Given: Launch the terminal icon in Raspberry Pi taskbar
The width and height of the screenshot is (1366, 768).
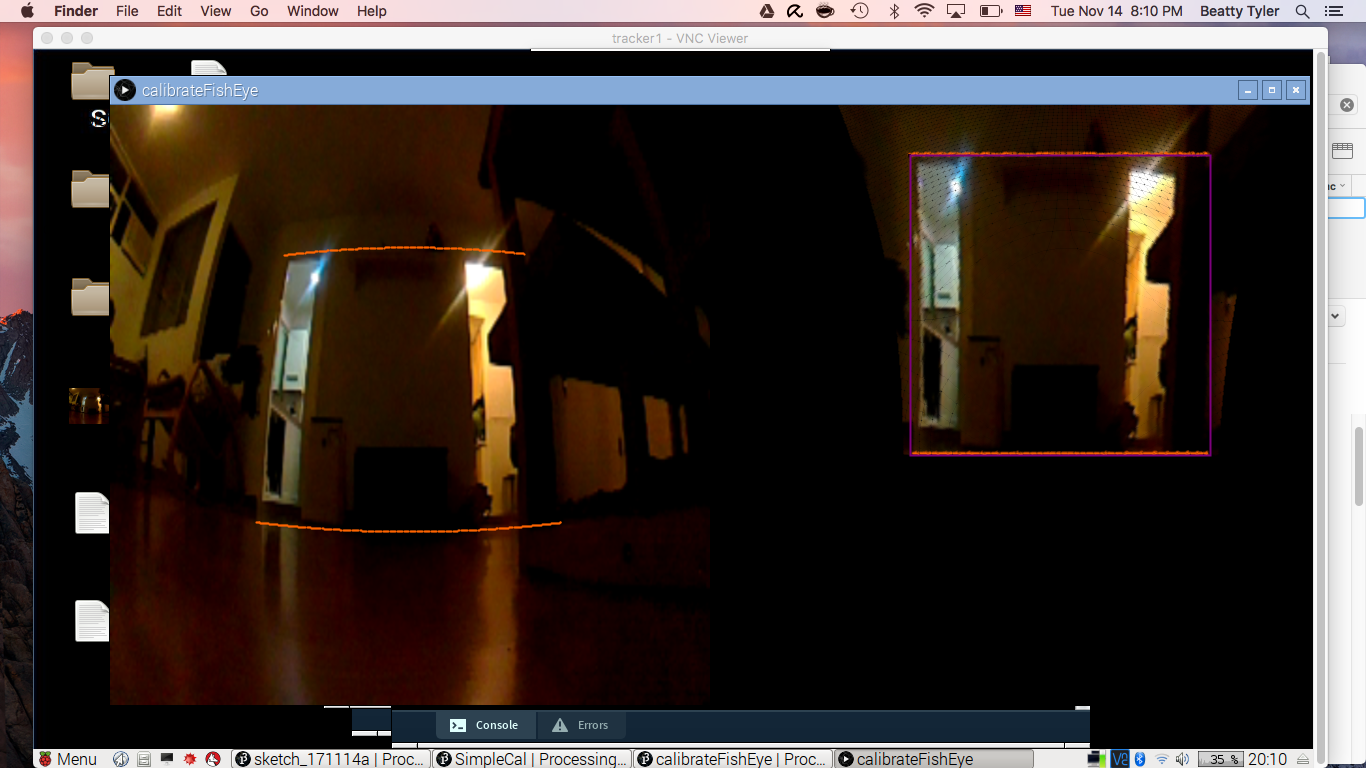Looking at the screenshot, I should point(167,759).
